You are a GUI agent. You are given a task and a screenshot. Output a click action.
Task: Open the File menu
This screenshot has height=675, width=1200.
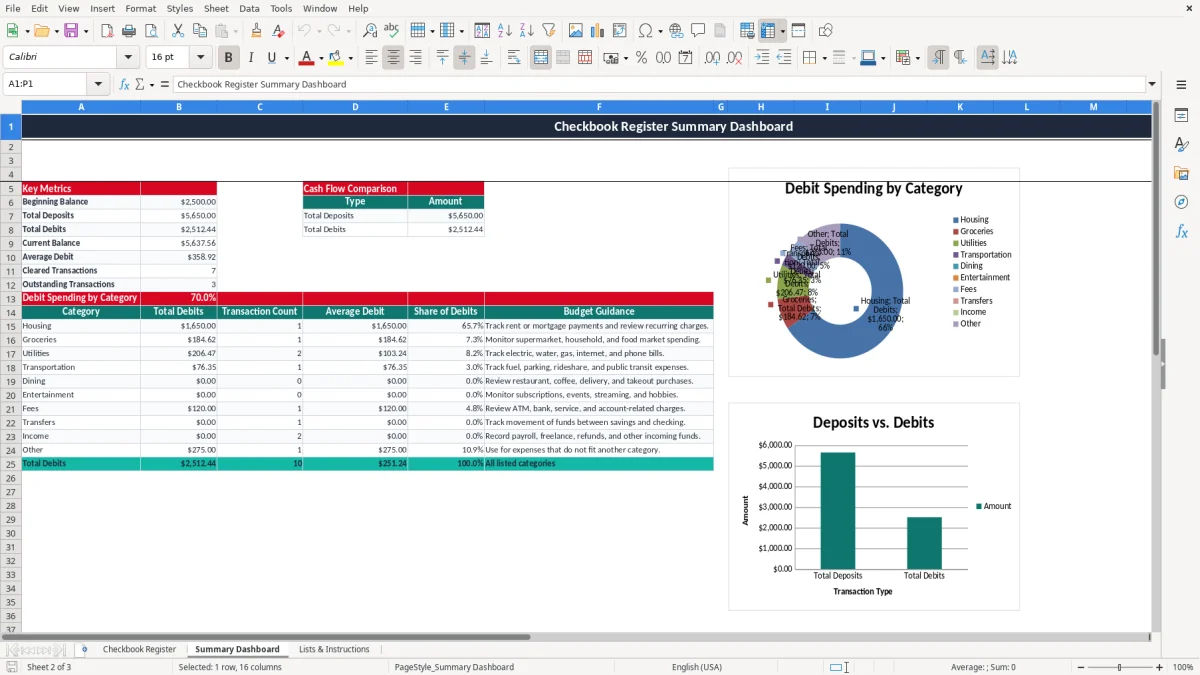click(x=13, y=8)
